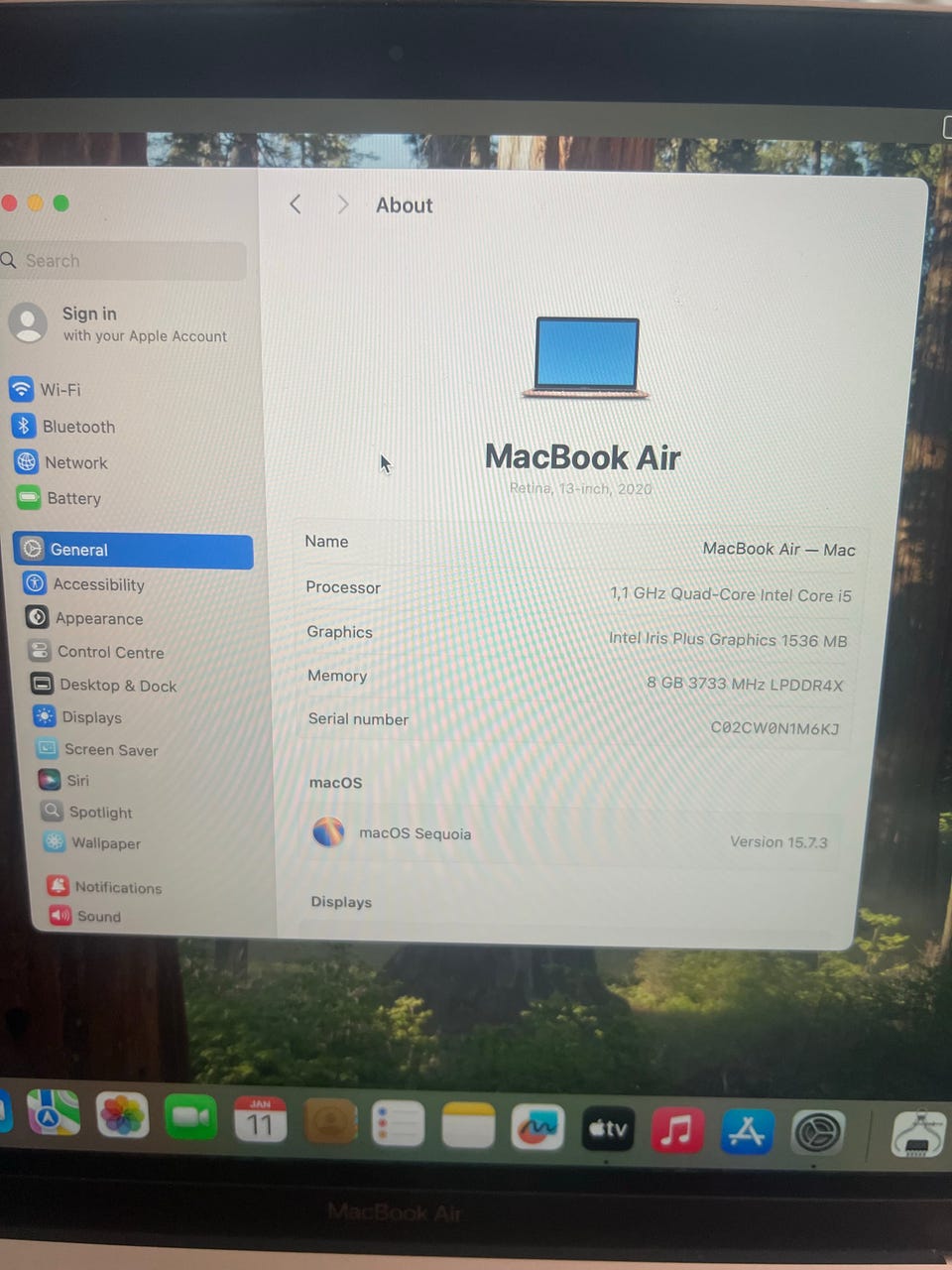Open Wallpaper settings
Viewport: 952px width, 1270px height.
[x=92, y=842]
